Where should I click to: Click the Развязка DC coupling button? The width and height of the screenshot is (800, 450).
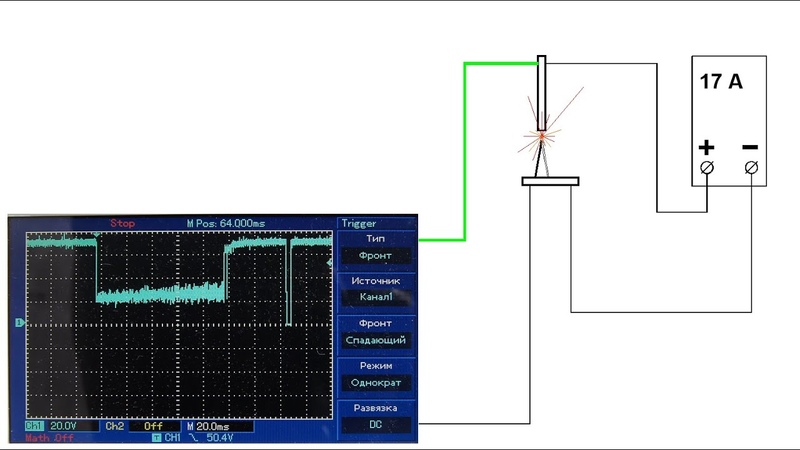pos(376,417)
